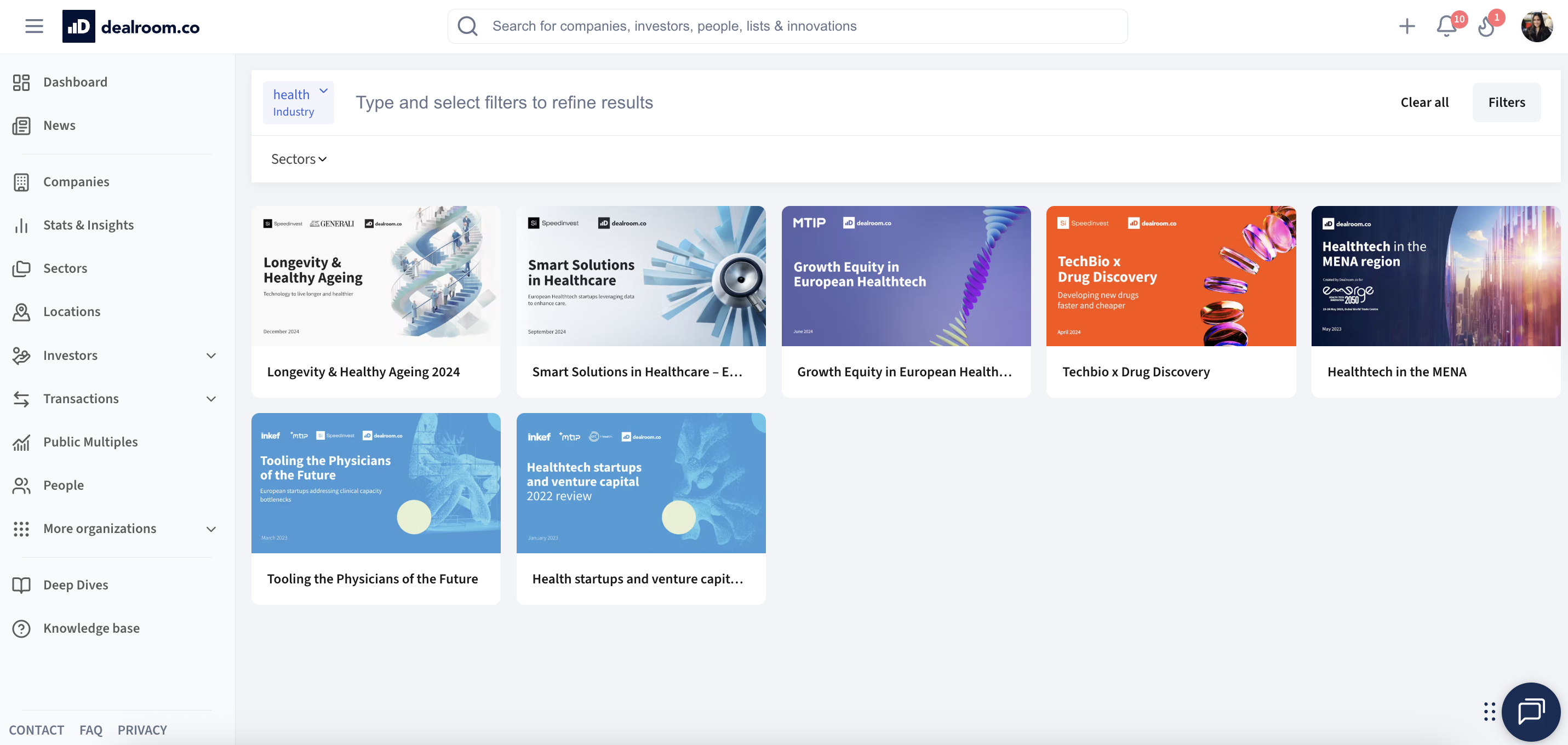Go to Stats & Insights
The image size is (1568, 745).
click(88, 225)
